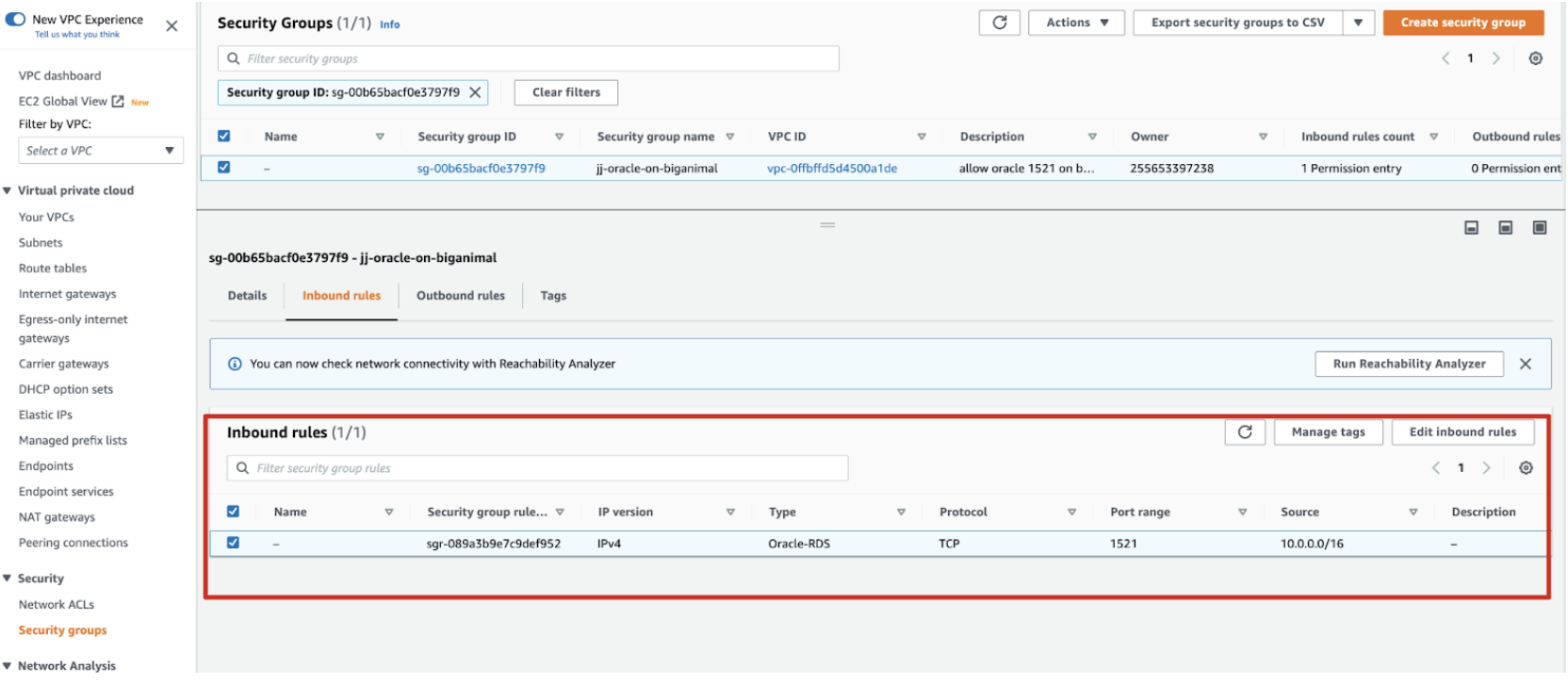The width and height of the screenshot is (1568, 684).
Task: Expand details panel to full screen
Action: click(x=1539, y=228)
